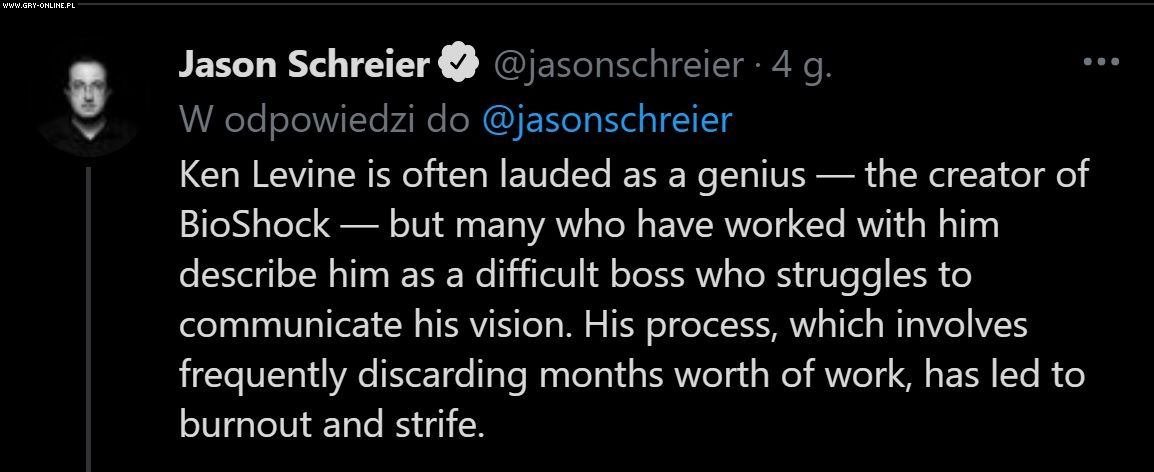1154x472 pixels.
Task: Click the phrase "burnout and strife"
Action: [331, 424]
